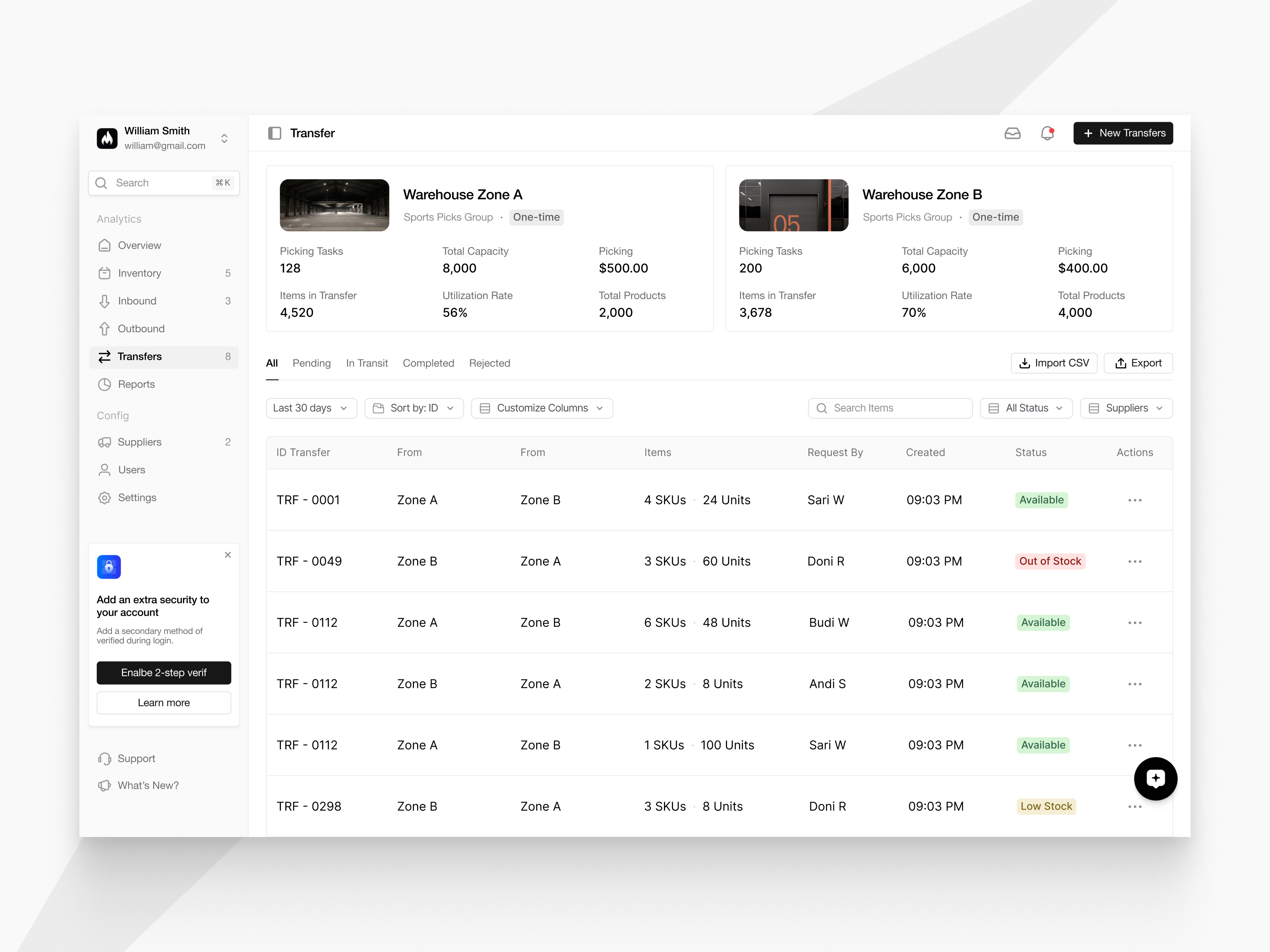1270x952 pixels.
Task: Open actions menu for Budi W row
Action: point(1135,623)
